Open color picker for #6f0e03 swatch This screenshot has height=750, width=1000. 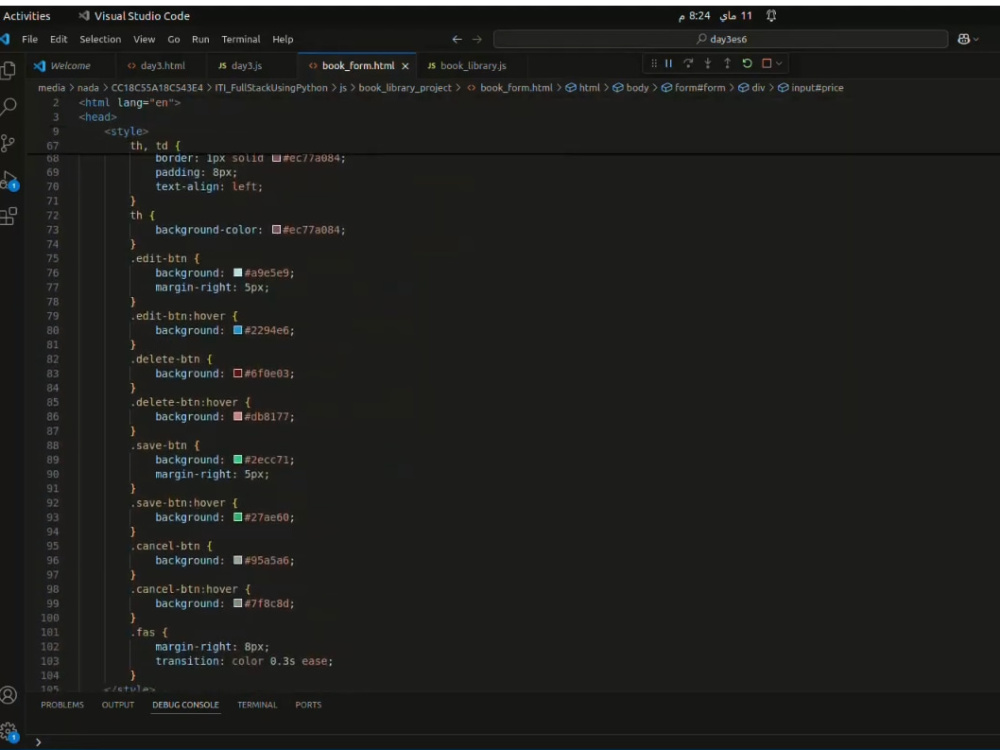(x=238, y=373)
